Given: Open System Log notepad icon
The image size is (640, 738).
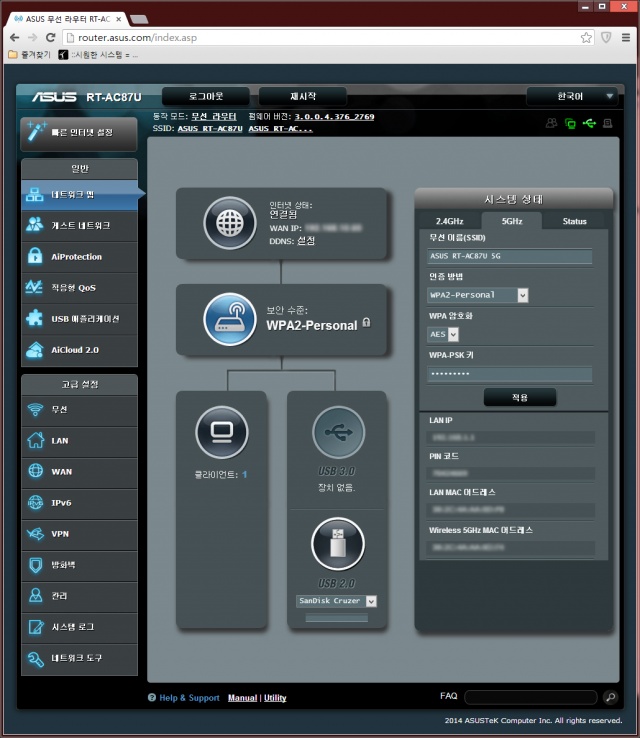Looking at the screenshot, I should [35, 627].
